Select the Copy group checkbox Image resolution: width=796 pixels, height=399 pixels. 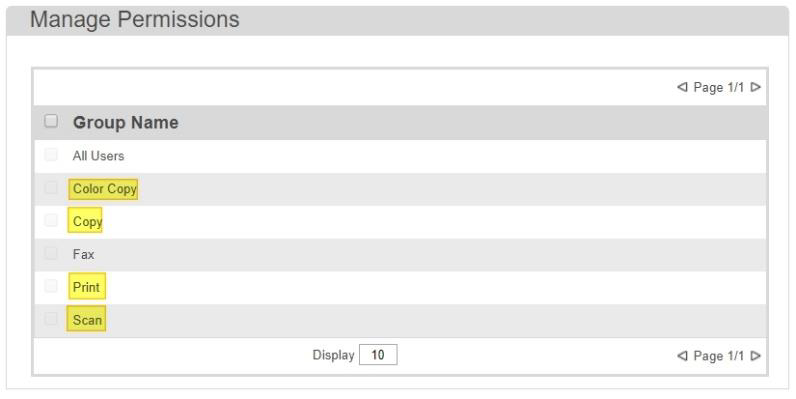[x=51, y=220]
